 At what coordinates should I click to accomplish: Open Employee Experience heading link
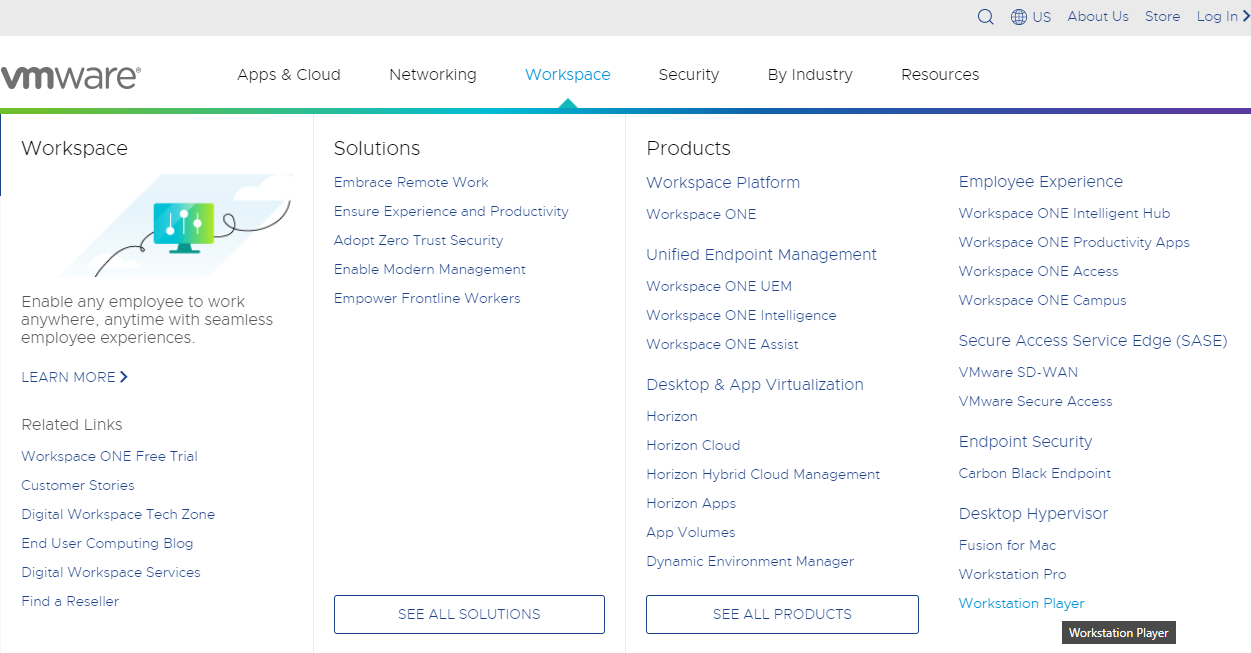[1040, 181]
